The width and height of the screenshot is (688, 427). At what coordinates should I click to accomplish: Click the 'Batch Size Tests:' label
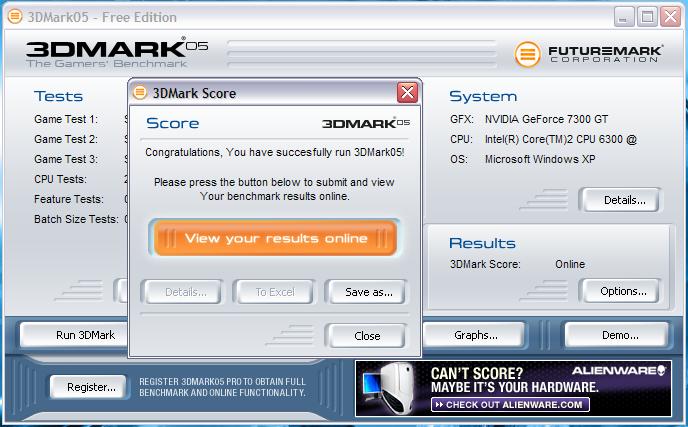click(76, 219)
